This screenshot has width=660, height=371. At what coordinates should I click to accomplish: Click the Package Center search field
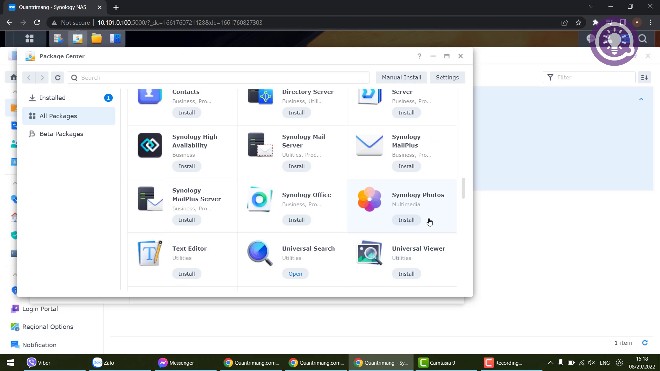click(x=218, y=77)
